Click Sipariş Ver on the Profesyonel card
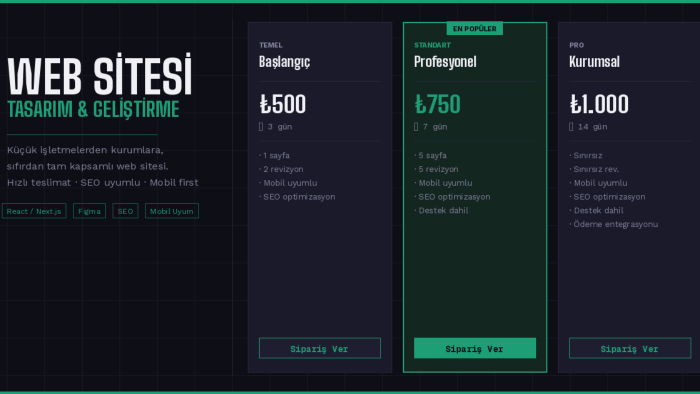 (x=475, y=348)
